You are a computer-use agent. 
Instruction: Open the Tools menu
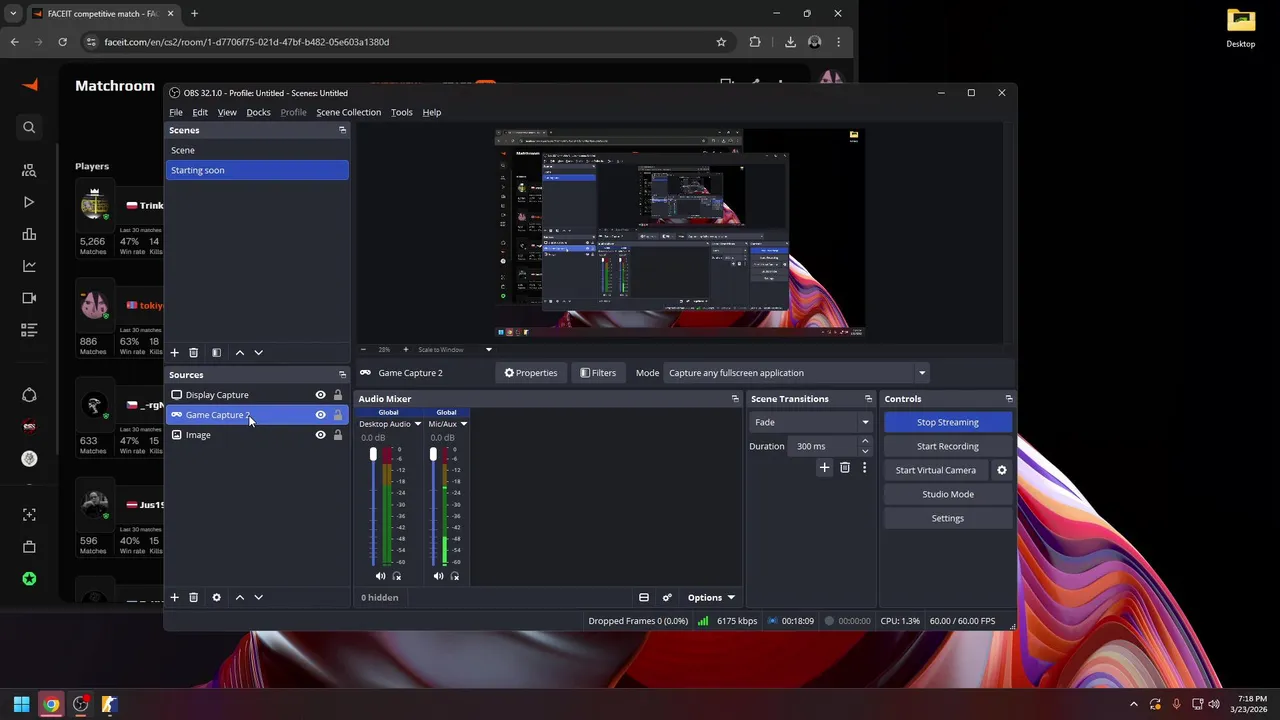pos(401,112)
